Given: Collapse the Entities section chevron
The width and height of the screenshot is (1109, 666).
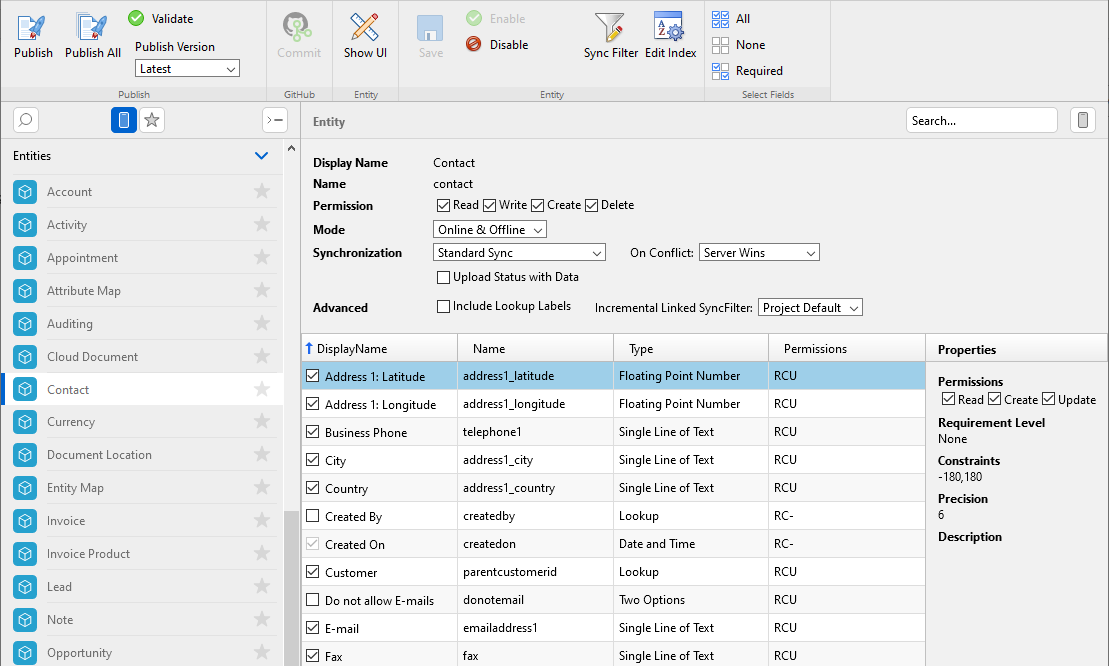Looking at the screenshot, I should [262, 156].
